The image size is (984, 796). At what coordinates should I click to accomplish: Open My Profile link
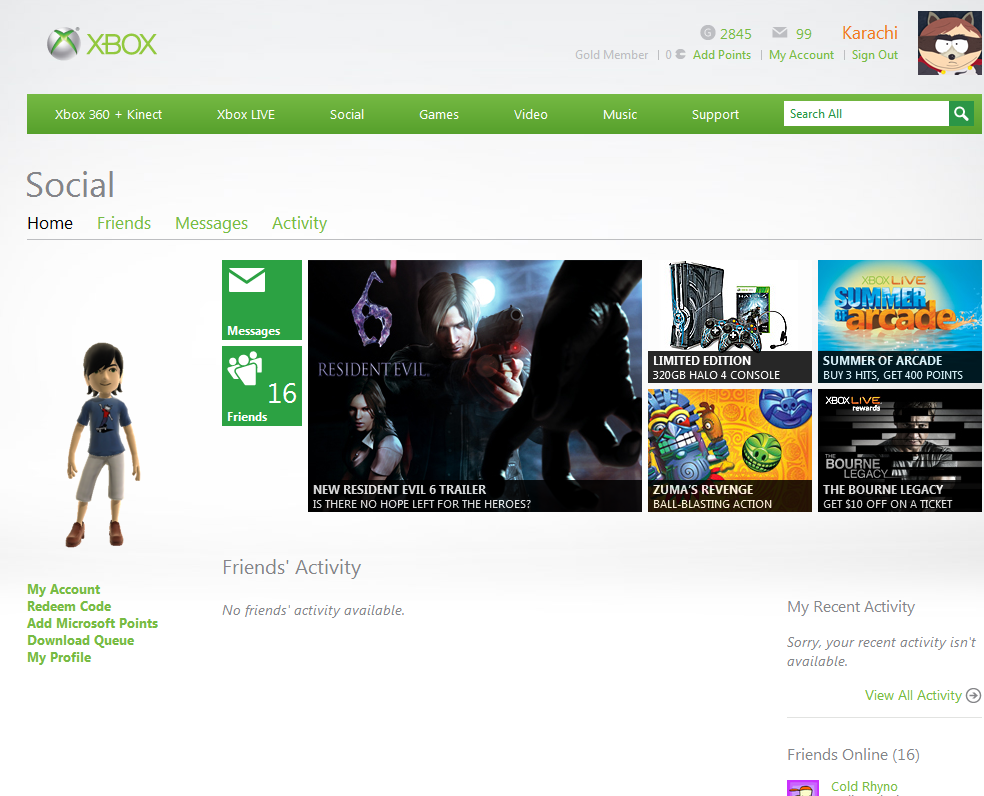pyautogui.click(x=59, y=657)
